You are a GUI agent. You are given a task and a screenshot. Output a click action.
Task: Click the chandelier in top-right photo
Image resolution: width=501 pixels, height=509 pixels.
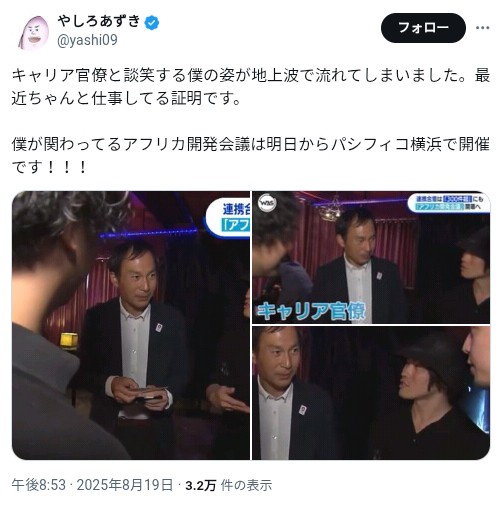330,211
